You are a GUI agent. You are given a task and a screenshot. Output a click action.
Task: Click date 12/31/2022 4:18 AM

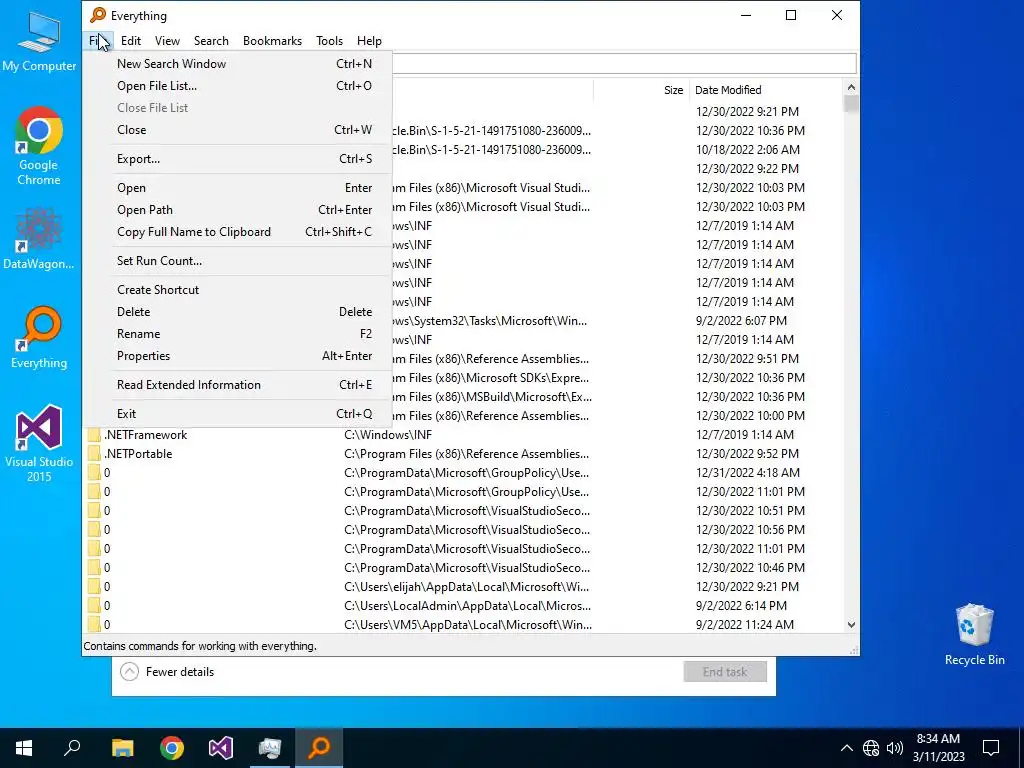748,473
